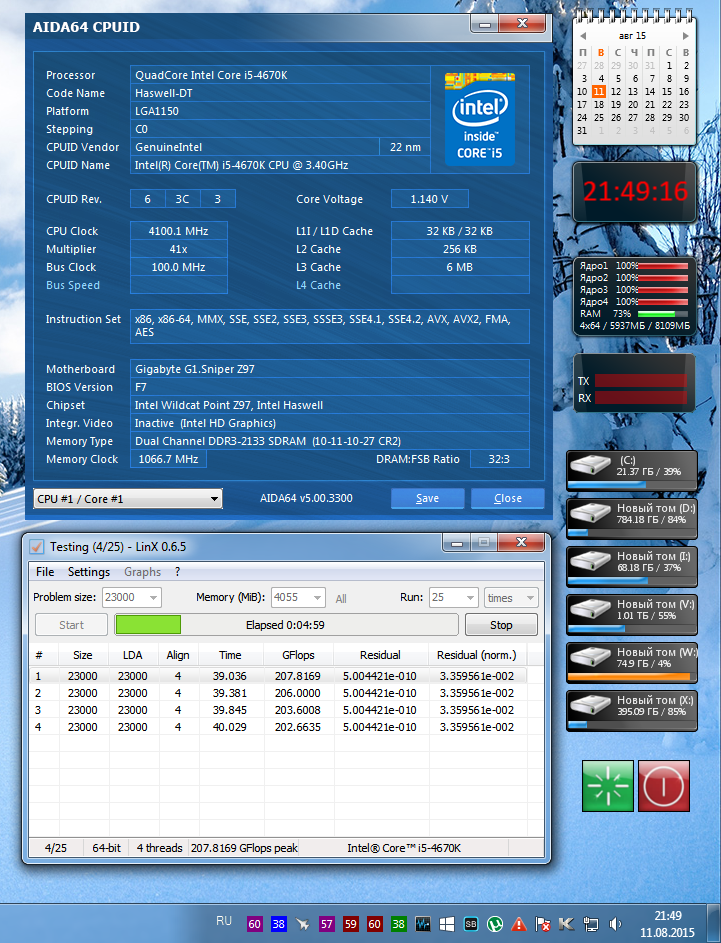This screenshot has height=943, width=721.
Task: Click the dark red 60 temperature tray icon
Action: coord(375,924)
